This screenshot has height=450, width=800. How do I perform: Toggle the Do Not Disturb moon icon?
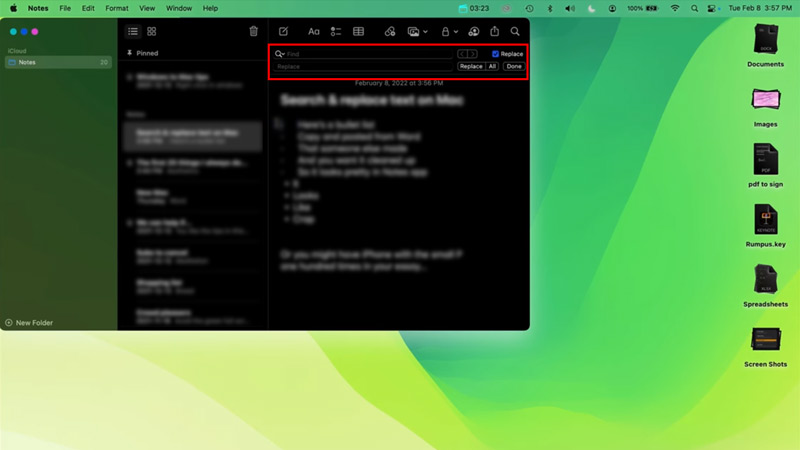(x=591, y=8)
